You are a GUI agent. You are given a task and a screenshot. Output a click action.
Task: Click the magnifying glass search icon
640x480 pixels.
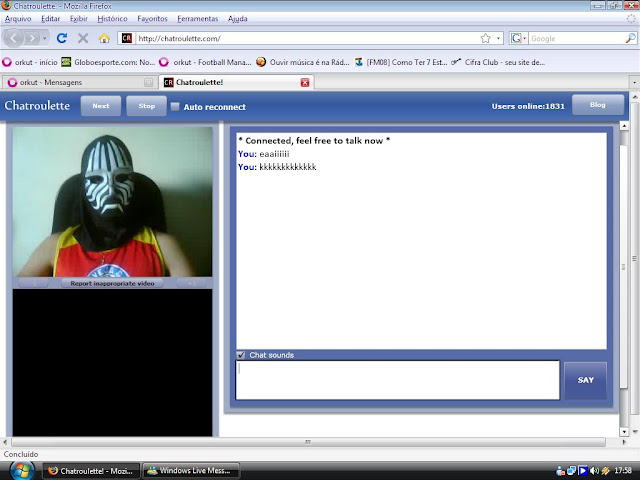point(630,38)
